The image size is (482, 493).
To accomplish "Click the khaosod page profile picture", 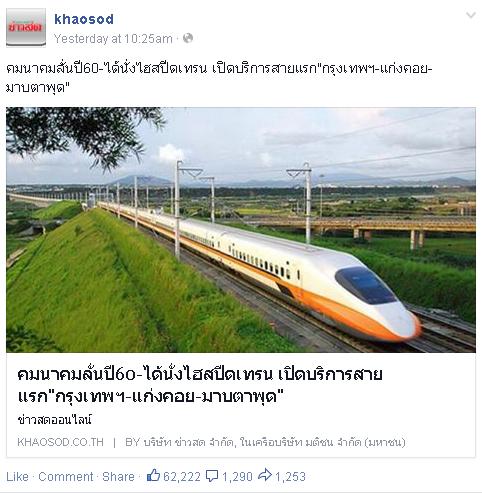I will [x=26, y=27].
